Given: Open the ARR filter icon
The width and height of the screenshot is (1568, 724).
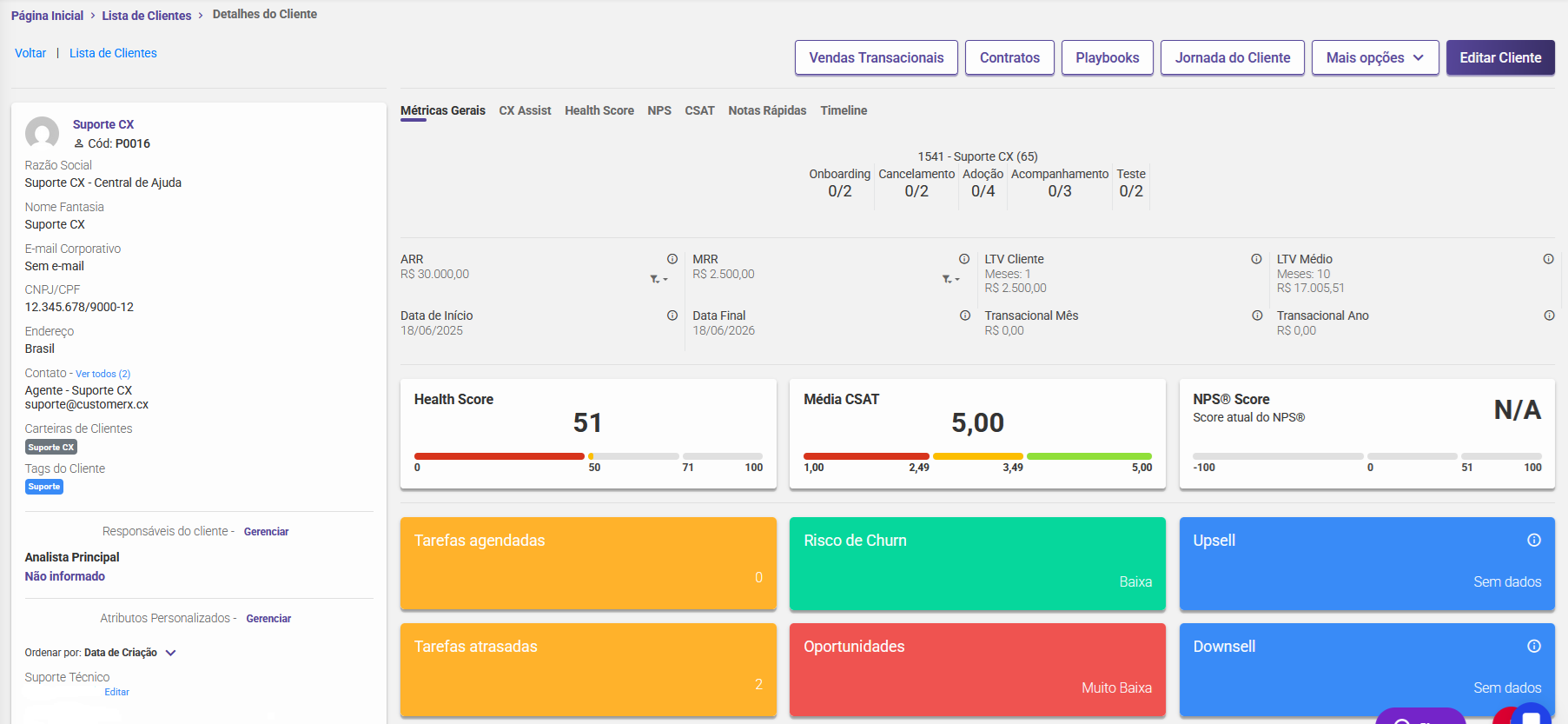Looking at the screenshot, I should pyautogui.click(x=658, y=279).
